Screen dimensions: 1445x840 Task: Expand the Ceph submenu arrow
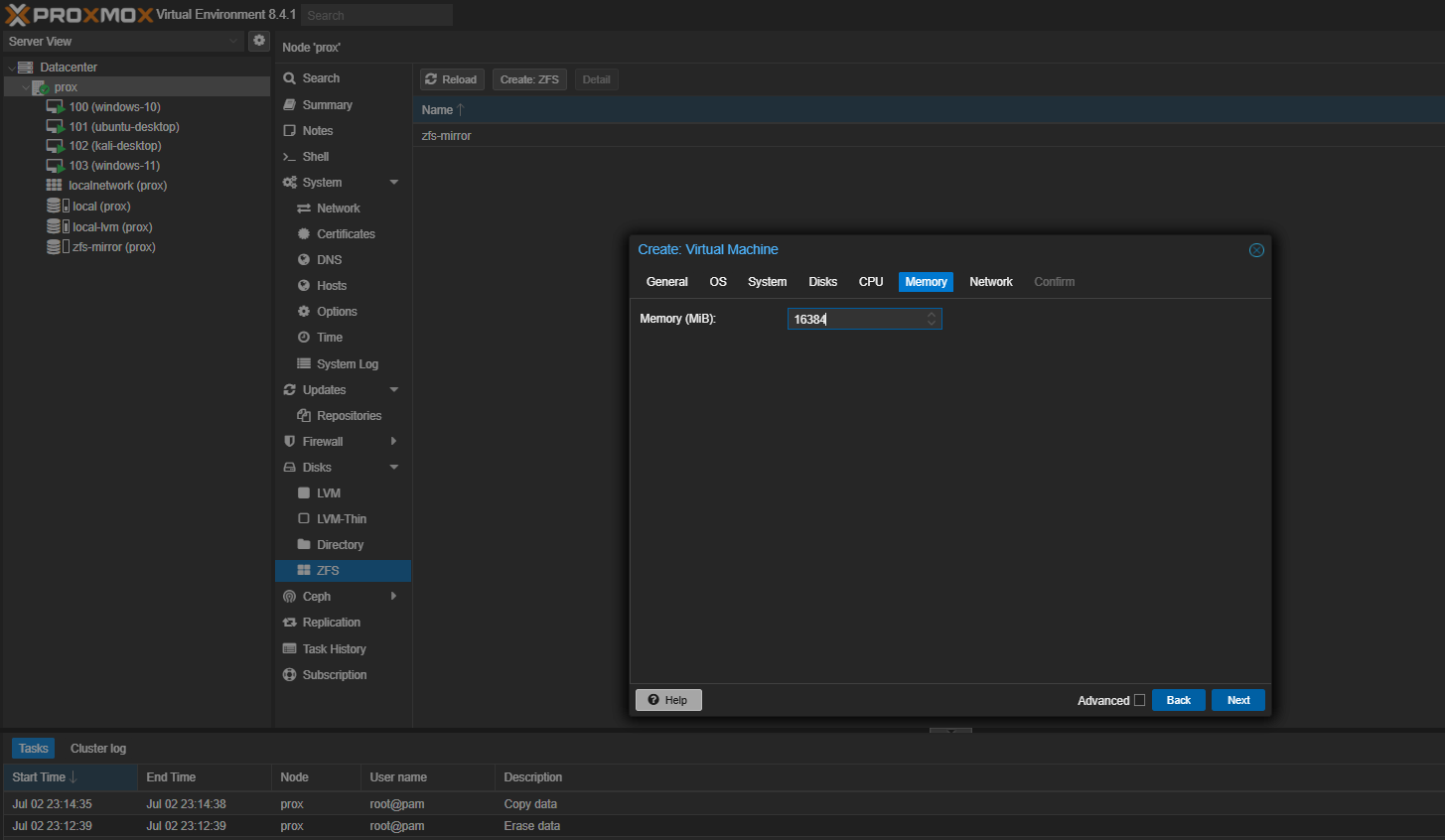pyautogui.click(x=394, y=596)
